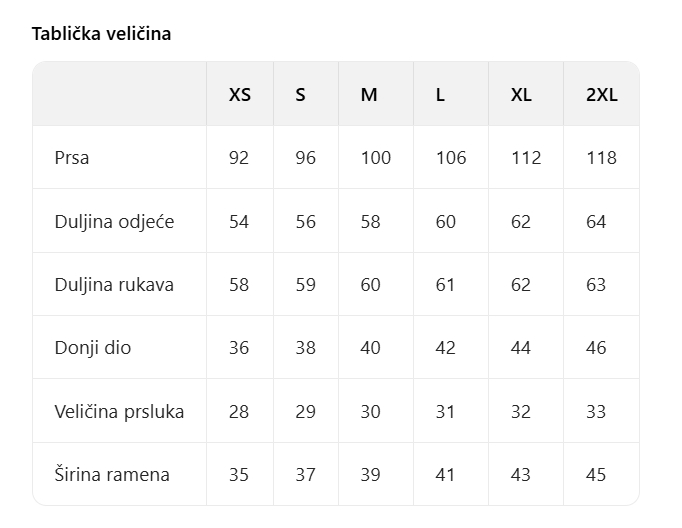
Task: Select Širina ramena value 45
Action: point(596,475)
